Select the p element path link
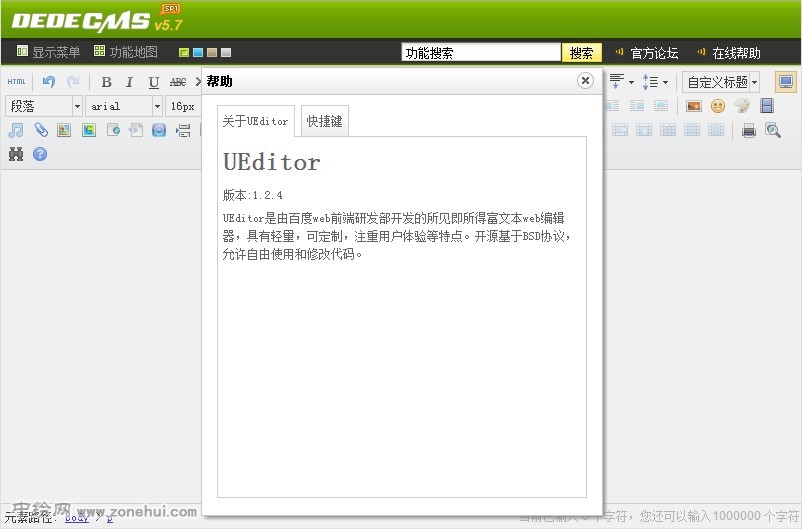The image size is (802, 529). pyautogui.click(x=109, y=518)
